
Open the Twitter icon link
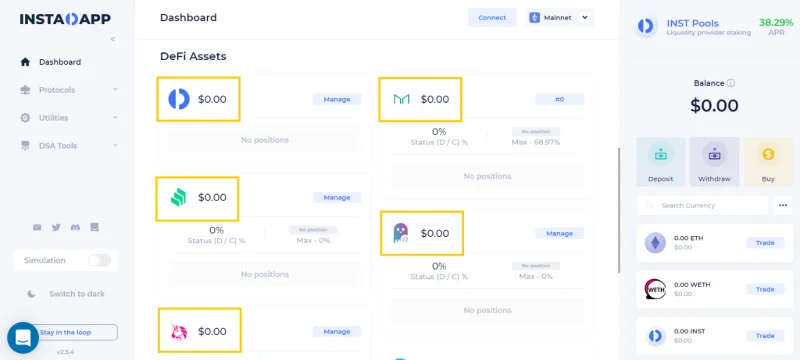[x=56, y=227]
